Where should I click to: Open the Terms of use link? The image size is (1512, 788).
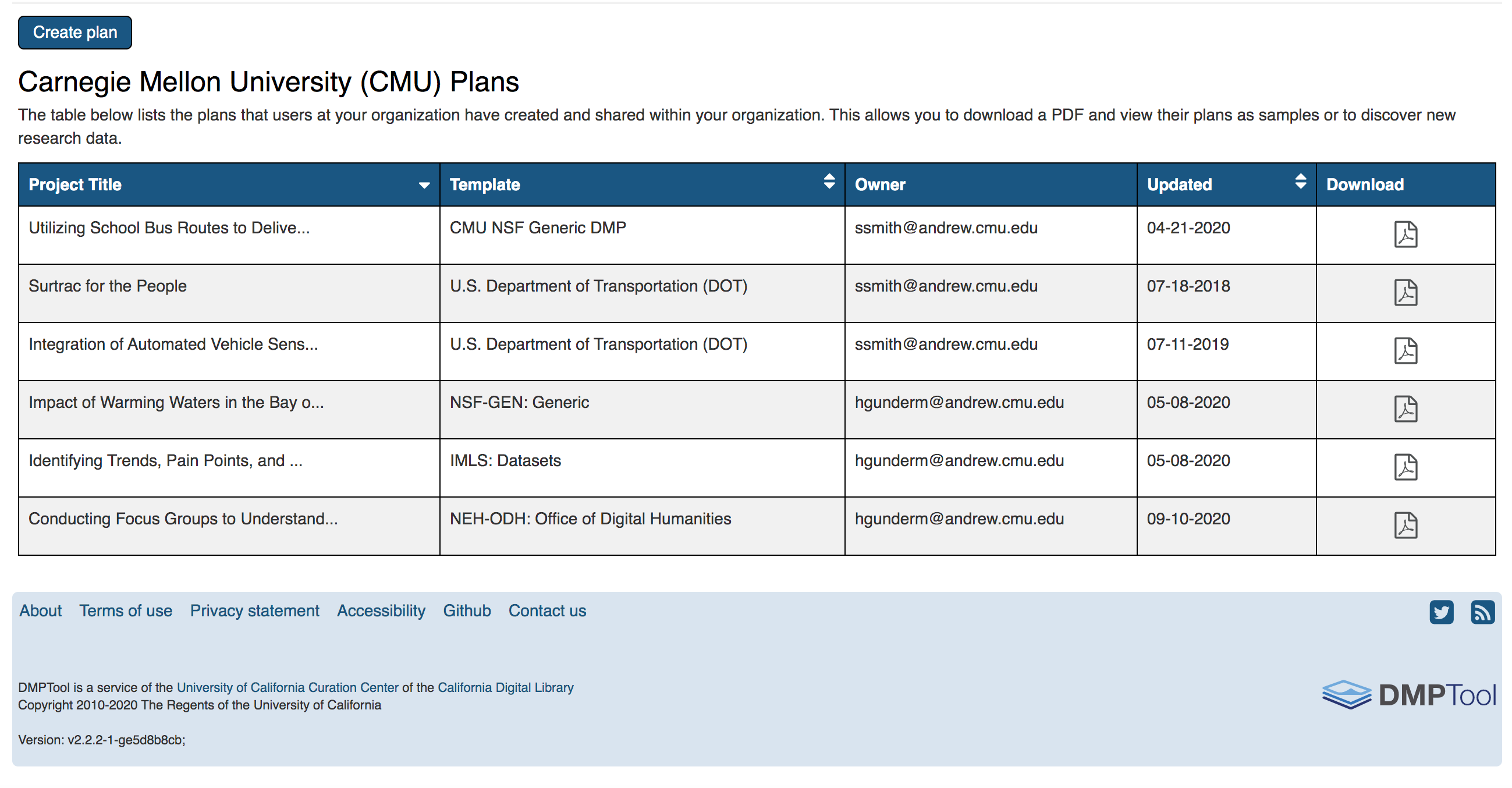(x=126, y=611)
